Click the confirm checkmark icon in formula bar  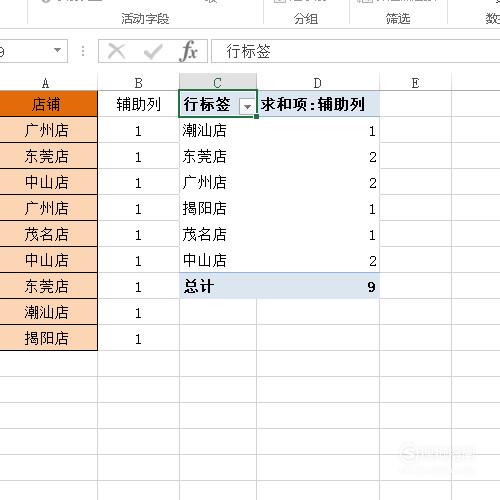(x=153, y=52)
